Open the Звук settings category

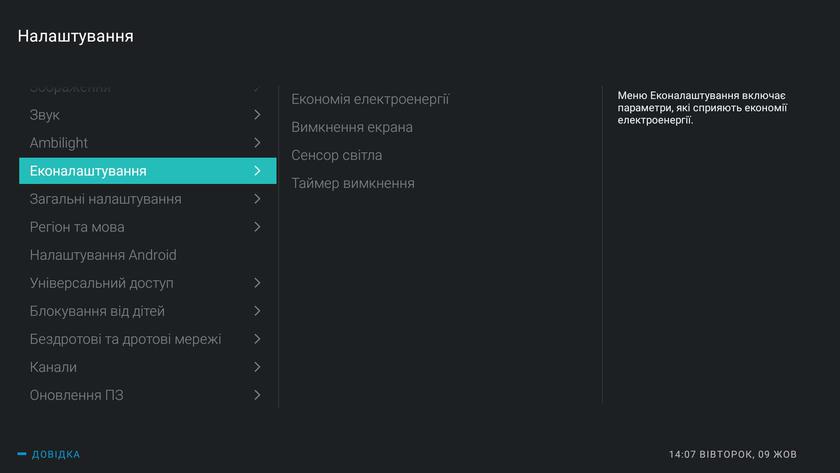tap(45, 115)
